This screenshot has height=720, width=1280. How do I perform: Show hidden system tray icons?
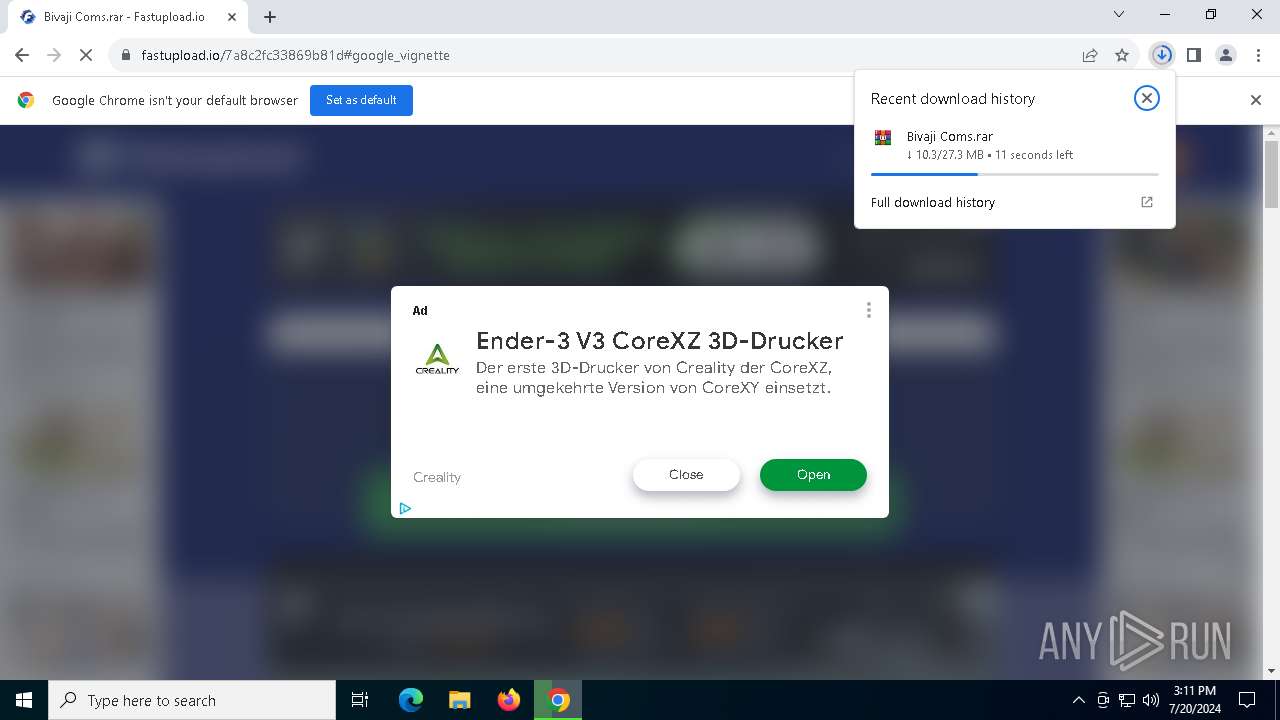pyautogui.click(x=1078, y=700)
